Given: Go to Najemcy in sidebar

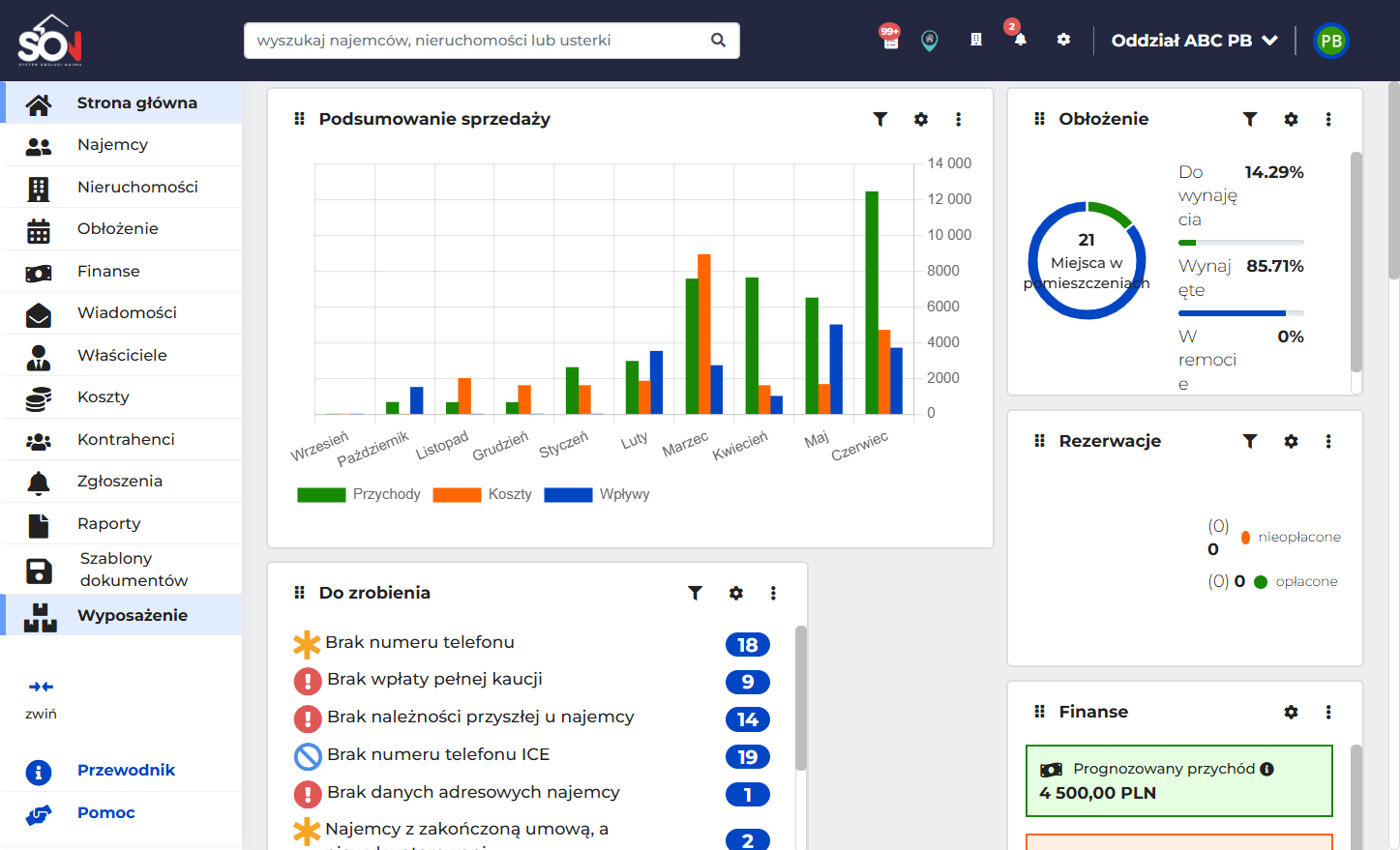Looking at the screenshot, I should point(122,145).
